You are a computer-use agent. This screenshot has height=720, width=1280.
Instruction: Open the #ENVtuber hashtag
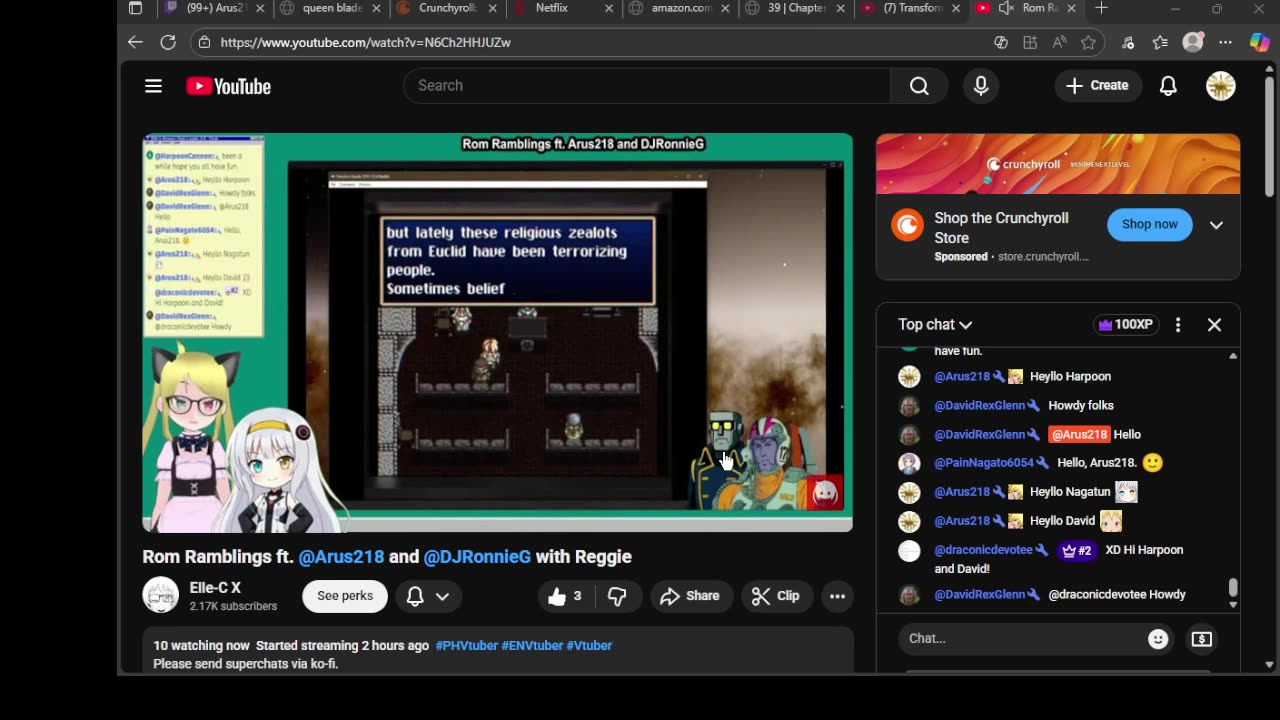532,646
